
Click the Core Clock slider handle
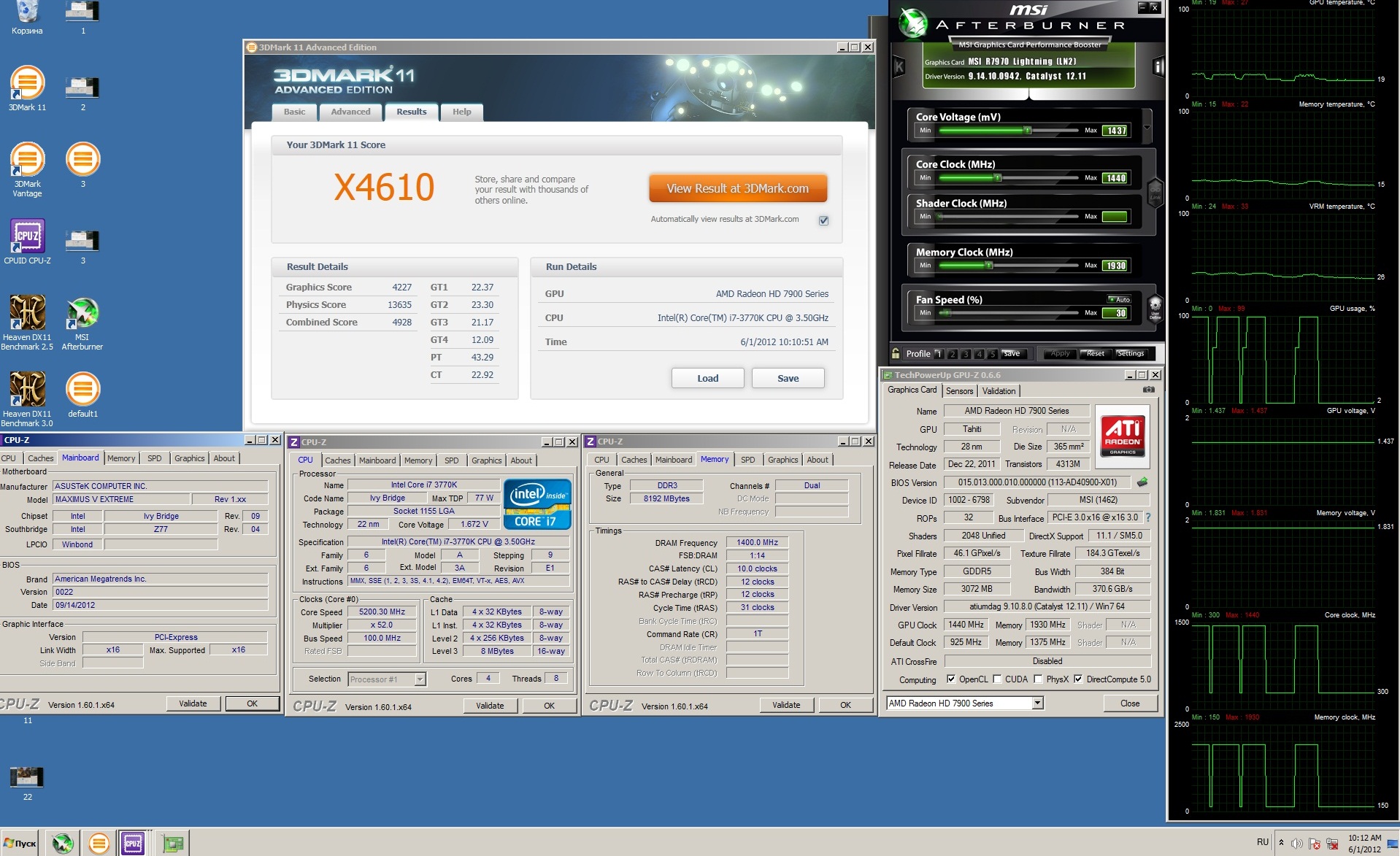point(998,178)
